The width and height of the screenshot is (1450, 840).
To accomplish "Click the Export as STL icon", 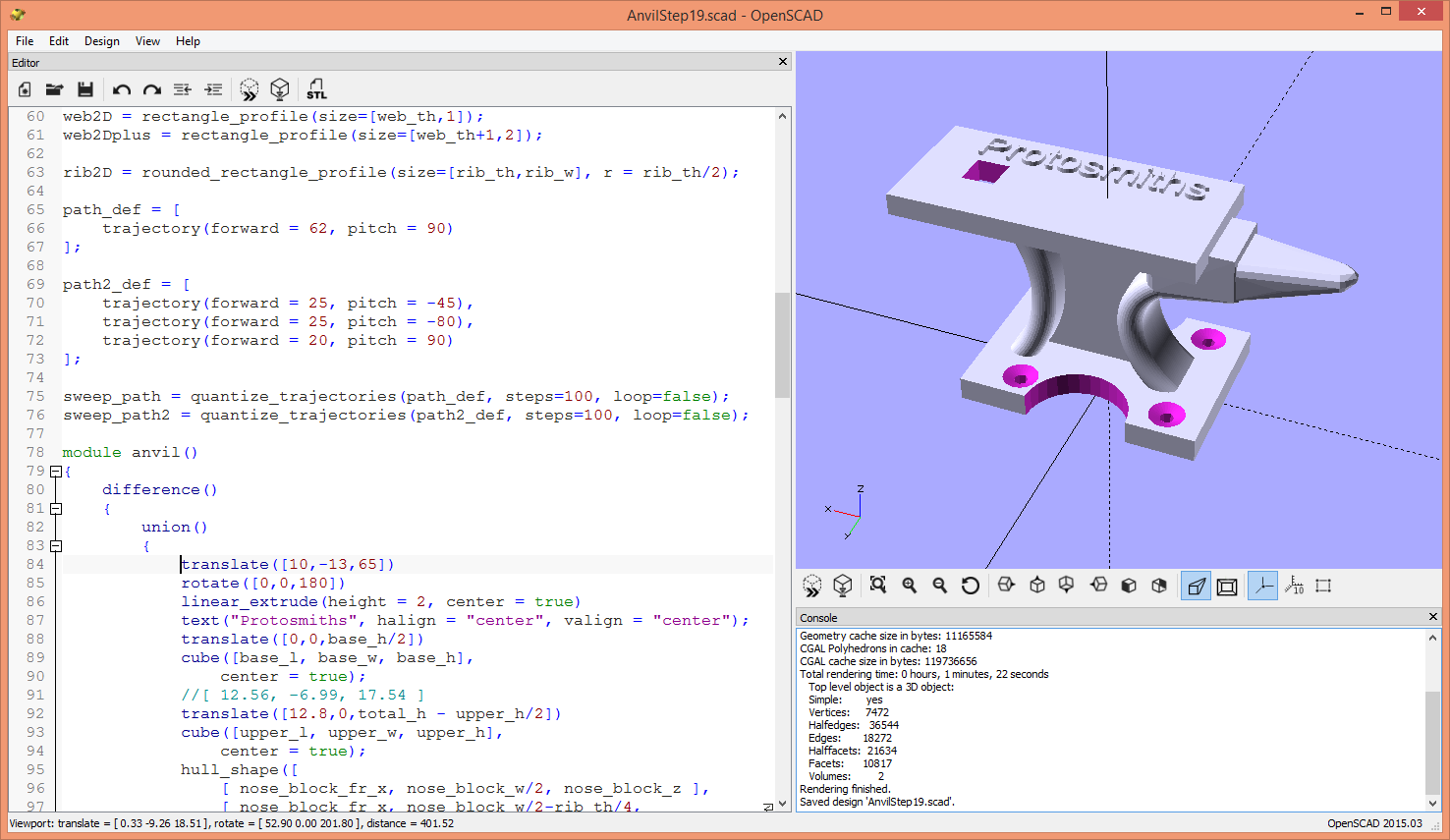I will [x=316, y=89].
